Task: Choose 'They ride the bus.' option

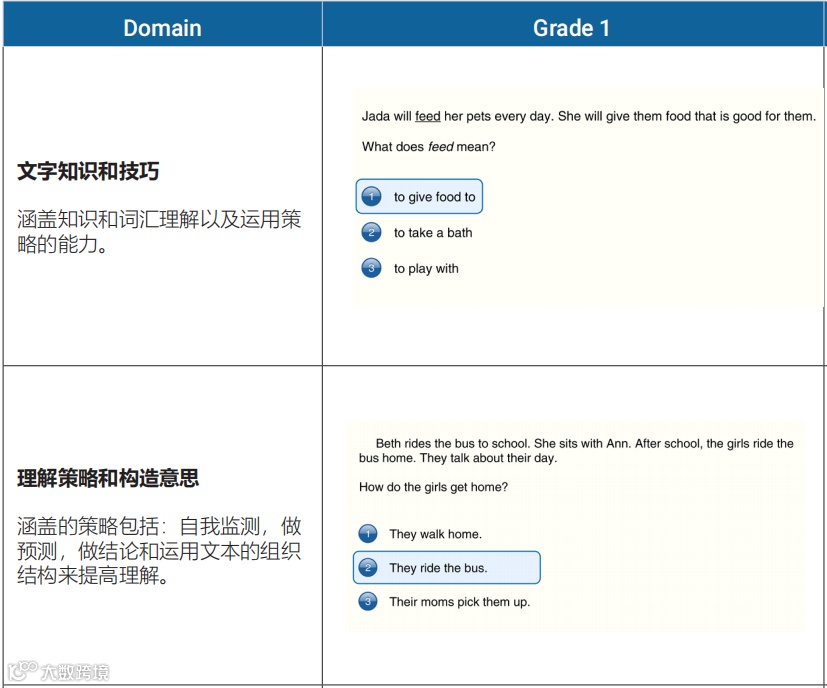Action: (447, 568)
